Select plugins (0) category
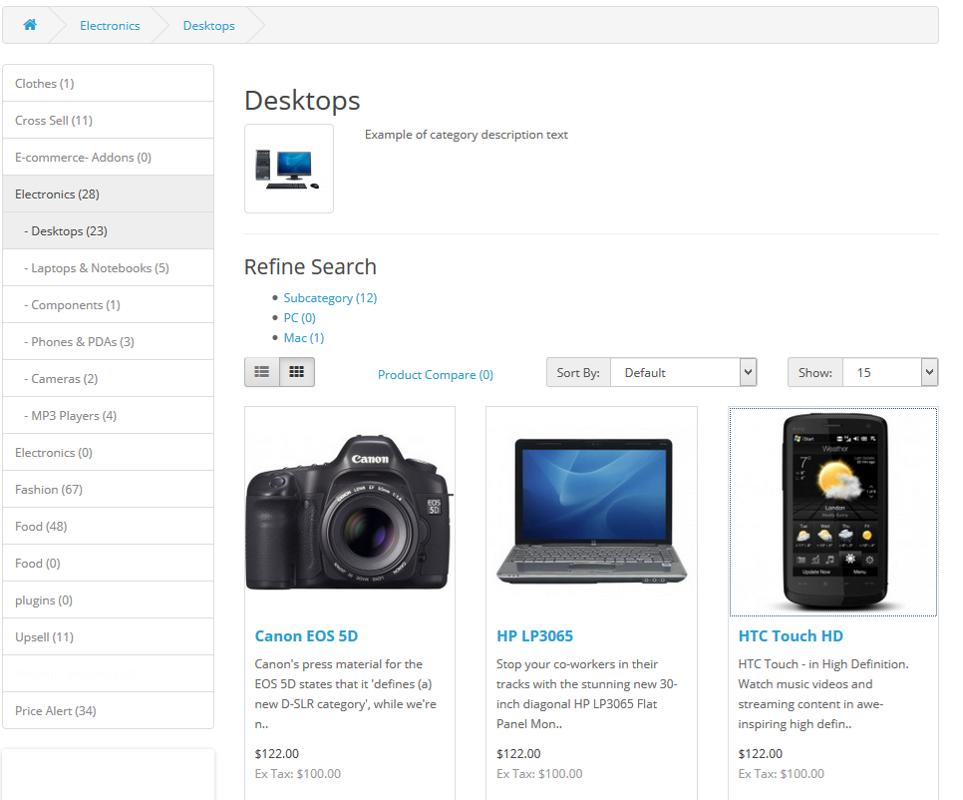Viewport: 963px width, 800px height. pos(108,600)
